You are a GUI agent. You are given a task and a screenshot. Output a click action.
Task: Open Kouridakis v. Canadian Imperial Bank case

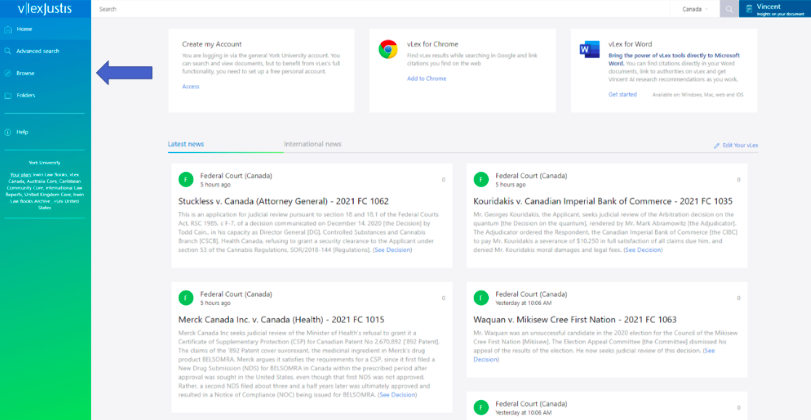[x=603, y=201]
